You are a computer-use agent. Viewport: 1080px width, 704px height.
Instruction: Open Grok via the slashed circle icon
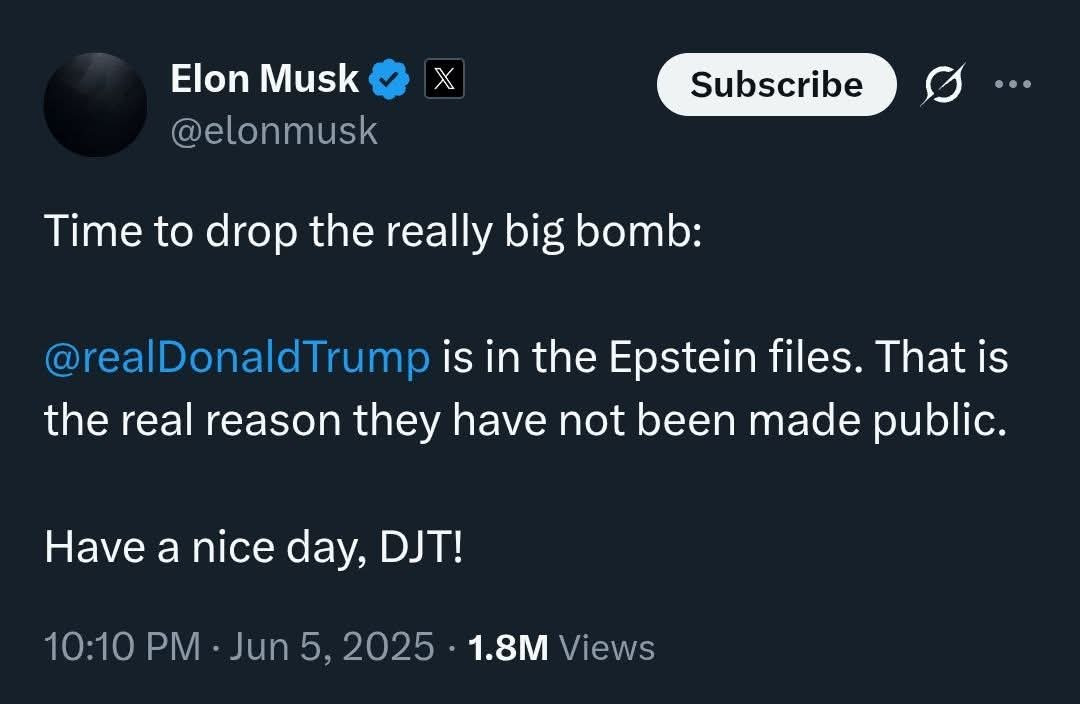(x=941, y=86)
